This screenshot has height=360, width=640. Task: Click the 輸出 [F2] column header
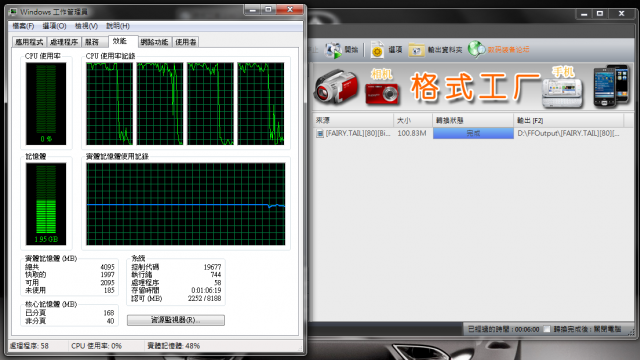point(569,120)
